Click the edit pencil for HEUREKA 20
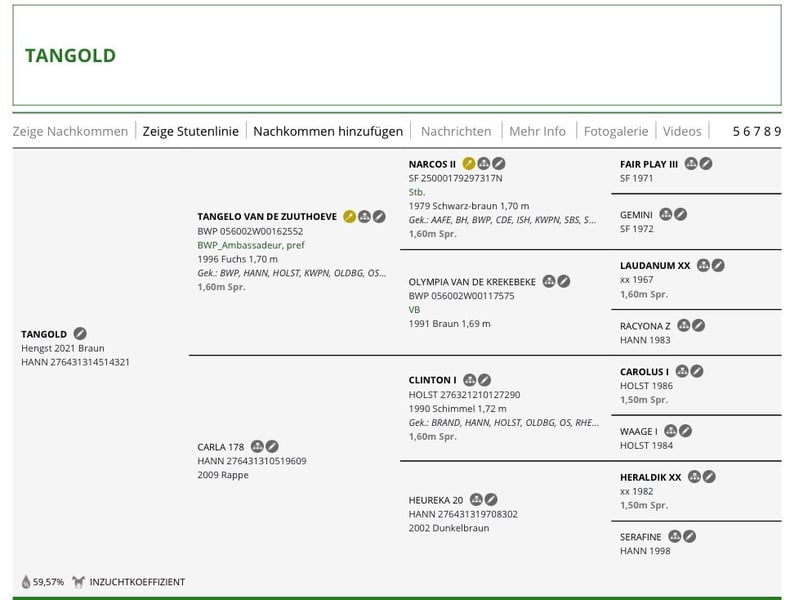Screen dimensions: 790x600 [491, 499]
